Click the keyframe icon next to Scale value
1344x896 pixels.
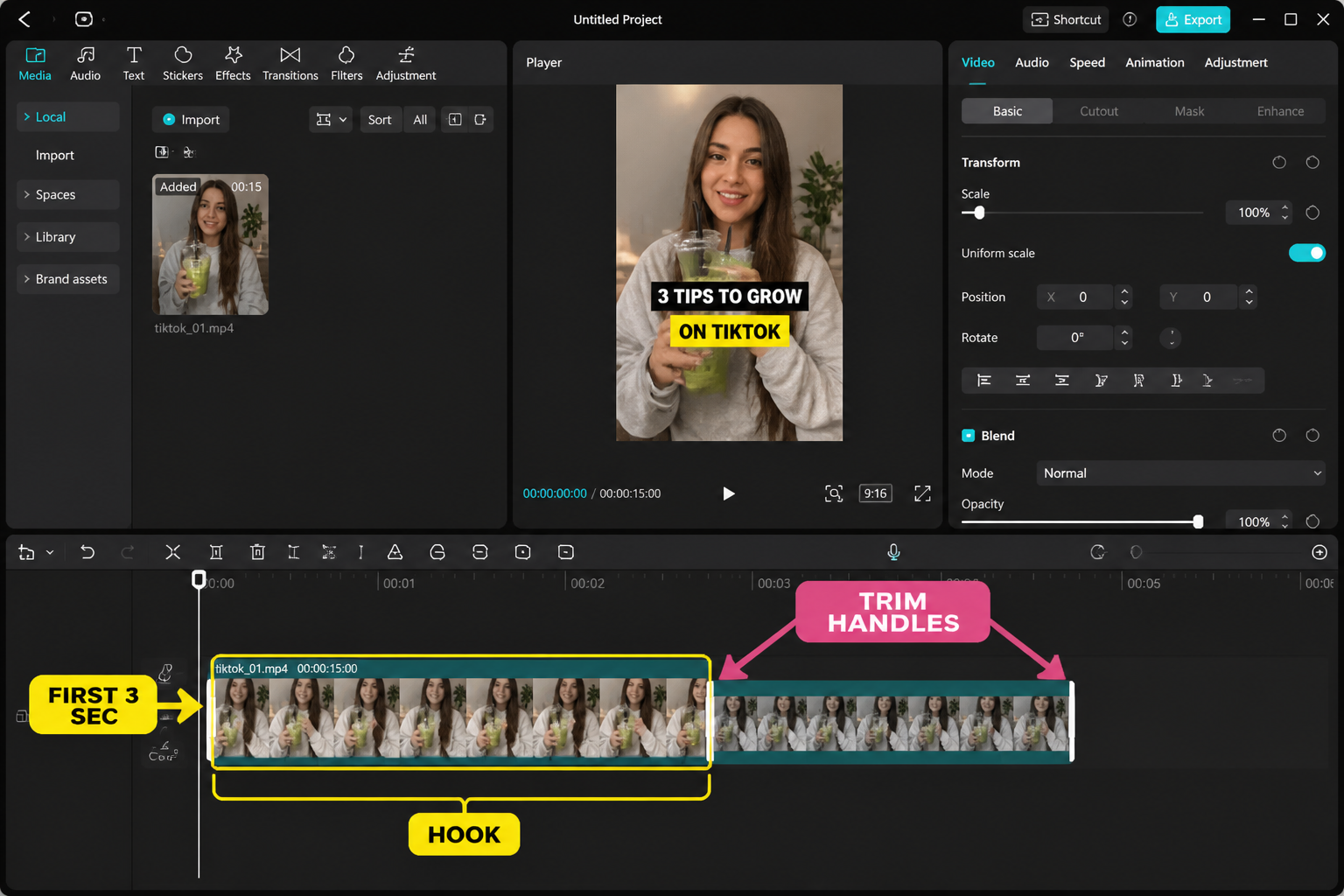click(1312, 213)
